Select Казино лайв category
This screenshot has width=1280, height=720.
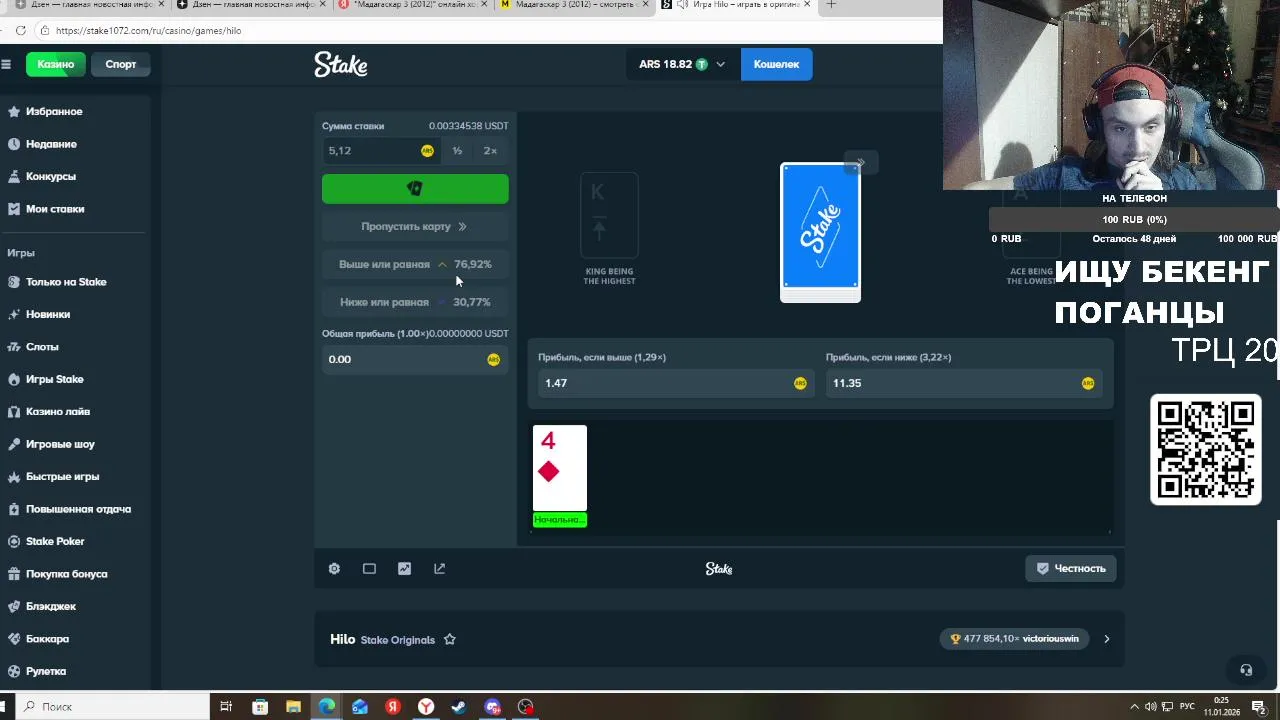tap(58, 412)
